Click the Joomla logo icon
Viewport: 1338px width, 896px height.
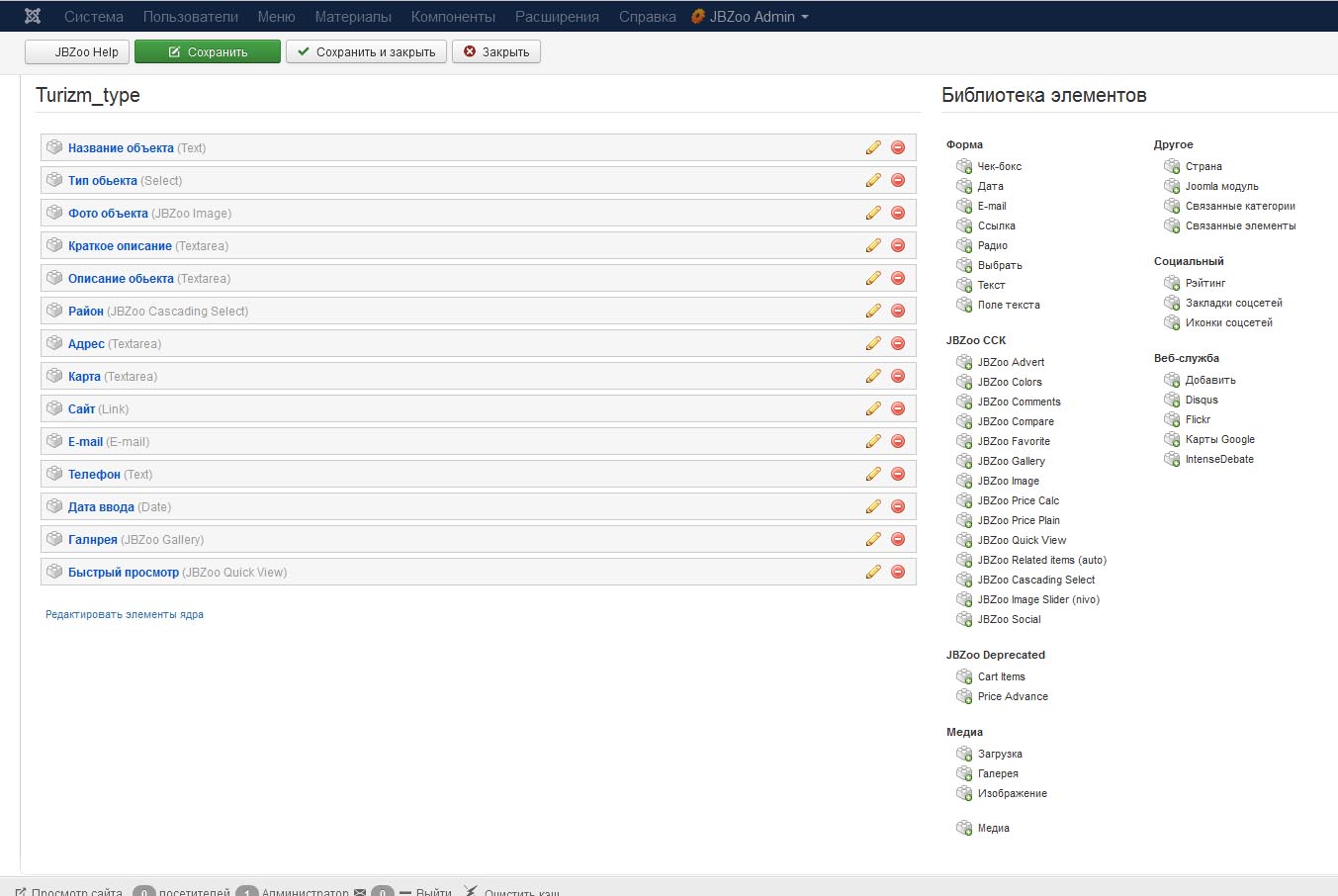pos(33,16)
